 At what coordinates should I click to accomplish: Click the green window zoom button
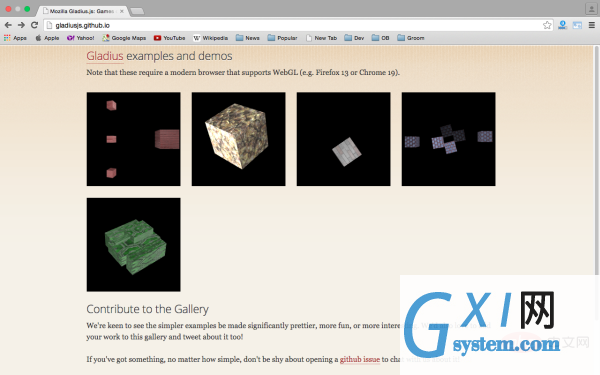pyautogui.click(x=27, y=9)
